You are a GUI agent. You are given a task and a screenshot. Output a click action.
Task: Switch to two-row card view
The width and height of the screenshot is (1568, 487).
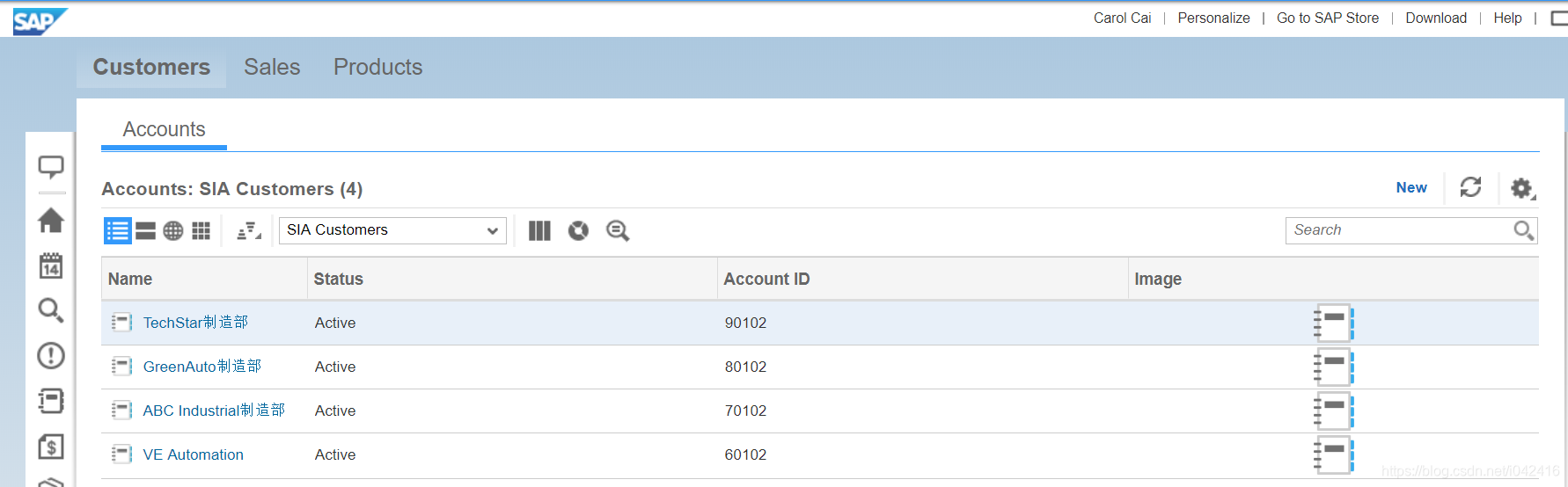tap(145, 230)
